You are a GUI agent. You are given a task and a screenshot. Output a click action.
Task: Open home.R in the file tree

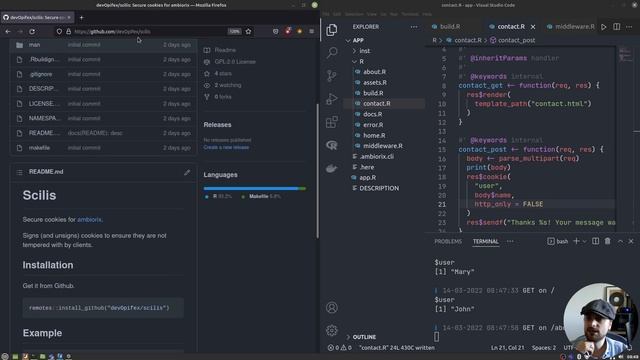pos(374,136)
